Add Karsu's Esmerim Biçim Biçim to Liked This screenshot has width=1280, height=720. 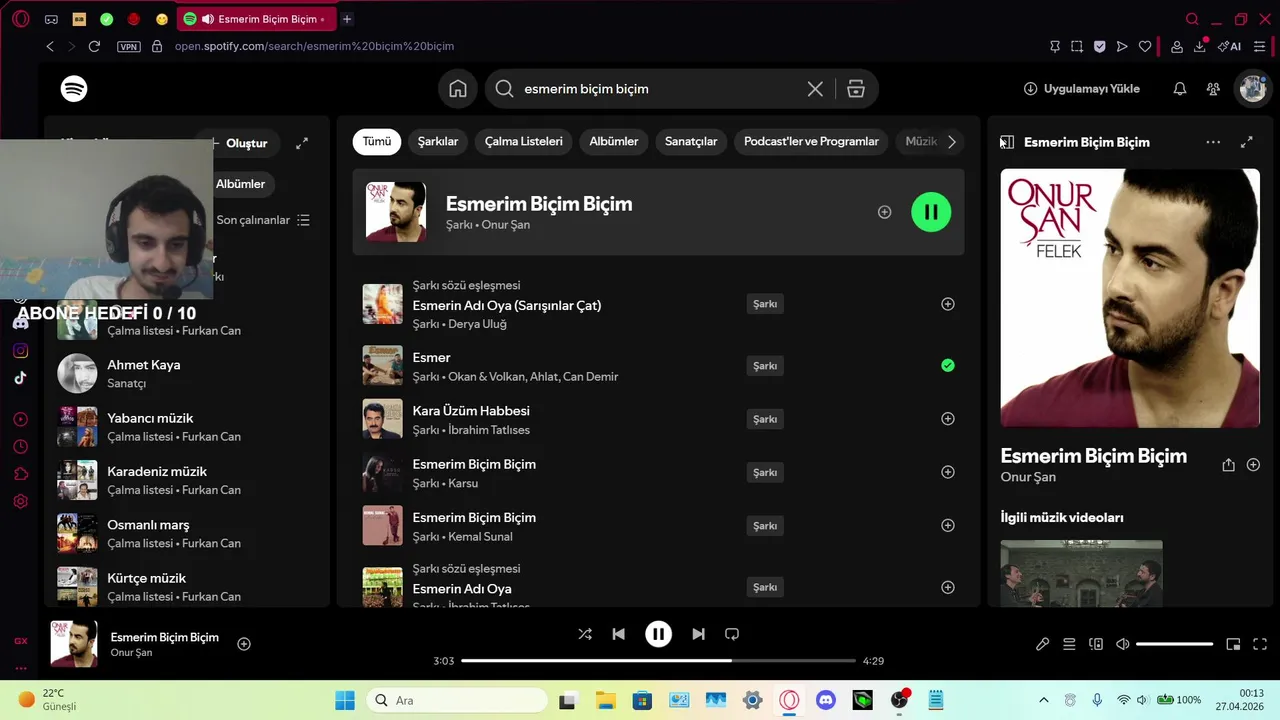click(948, 472)
